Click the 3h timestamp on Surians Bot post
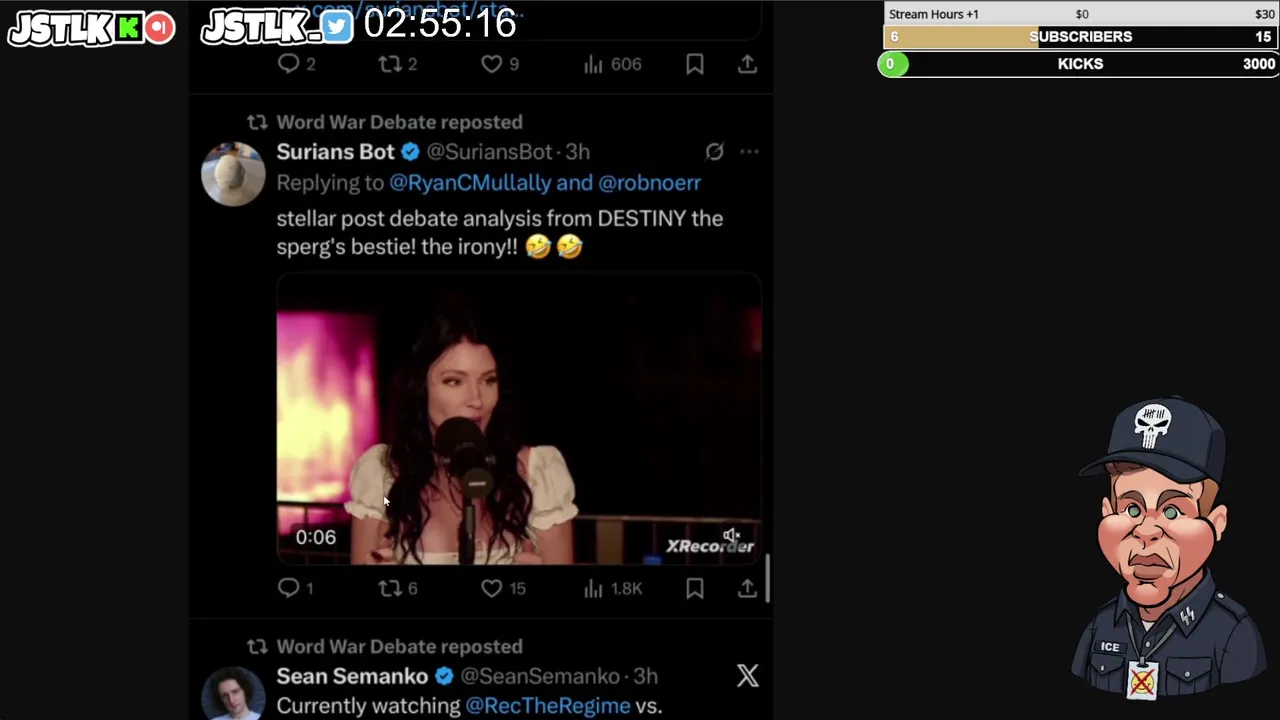This screenshot has height=720, width=1280. pos(578,152)
